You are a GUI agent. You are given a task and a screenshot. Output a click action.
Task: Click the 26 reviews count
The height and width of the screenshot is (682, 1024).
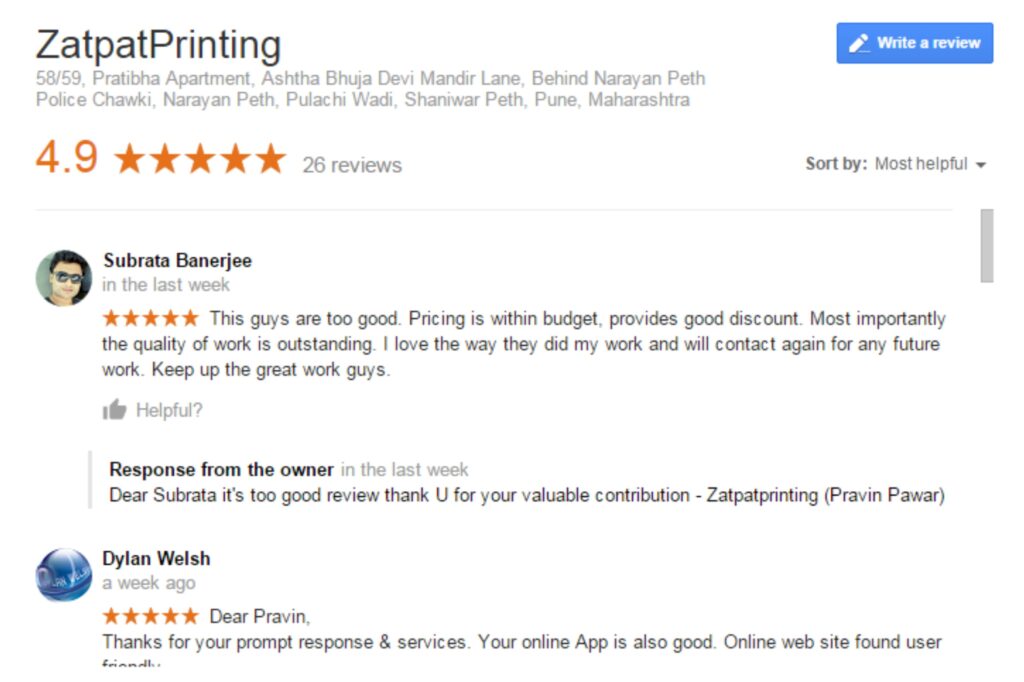coord(352,165)
